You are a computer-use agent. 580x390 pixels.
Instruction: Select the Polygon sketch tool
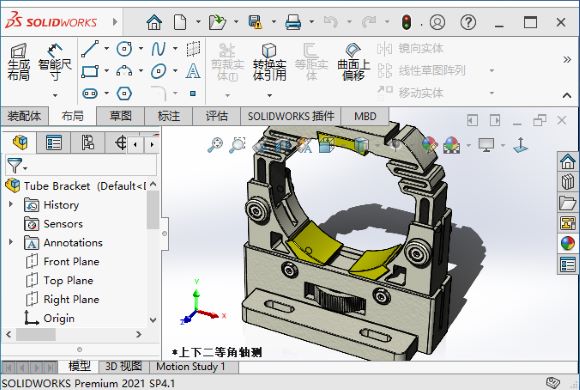click(124, 93)
